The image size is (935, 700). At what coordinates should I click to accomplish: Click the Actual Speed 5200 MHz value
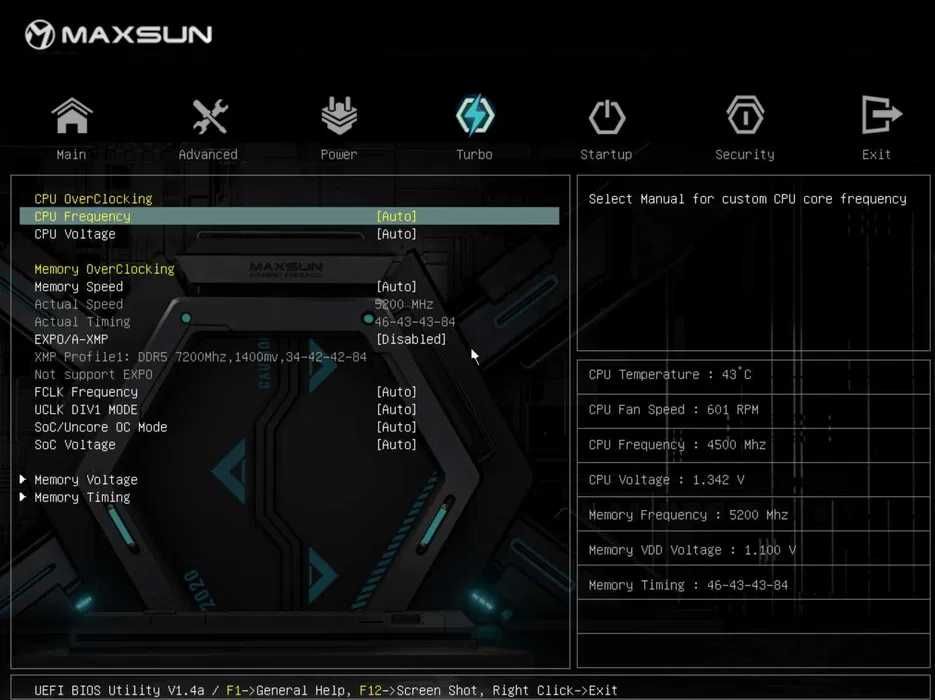coord(404,304)
